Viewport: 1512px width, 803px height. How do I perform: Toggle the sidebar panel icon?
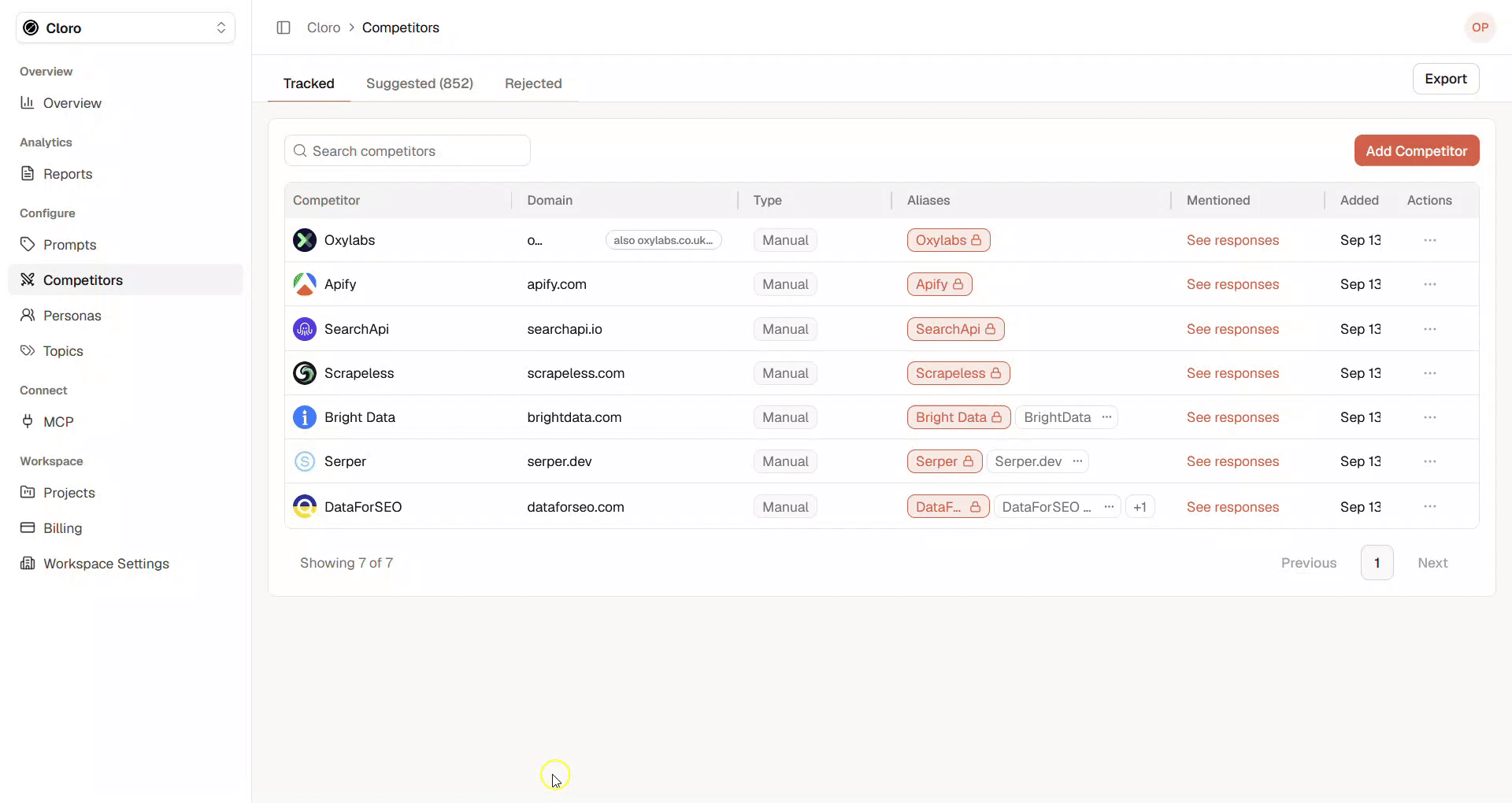(x=283, y=28)
